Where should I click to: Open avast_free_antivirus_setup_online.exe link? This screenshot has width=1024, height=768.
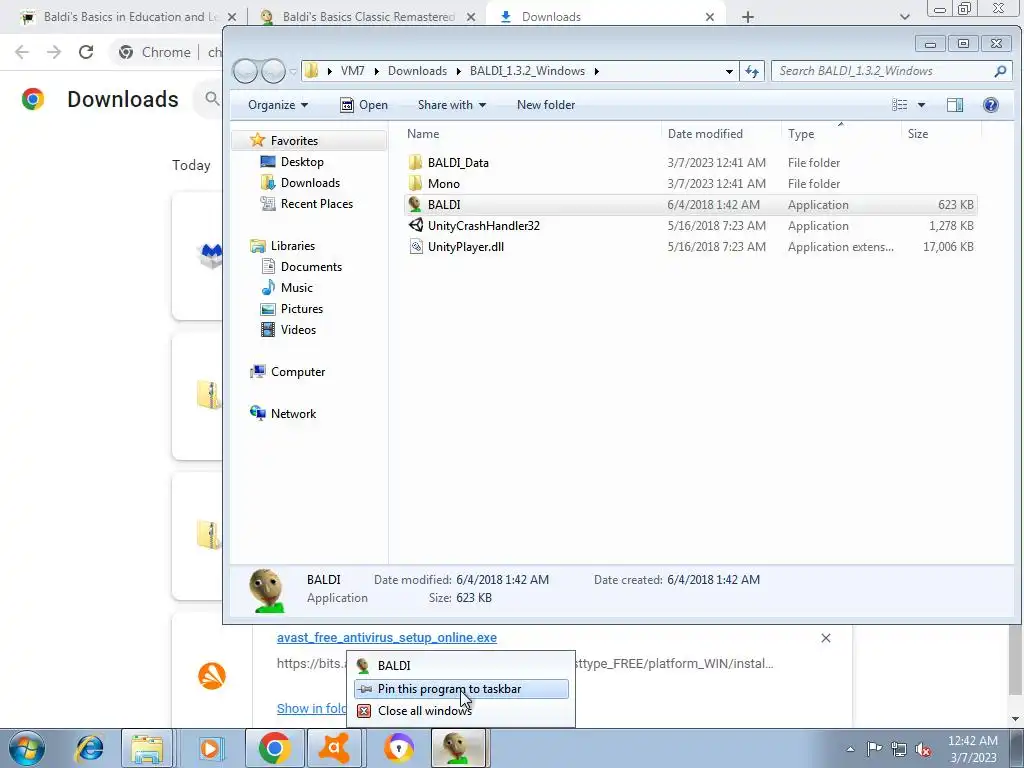click(387, 637)
